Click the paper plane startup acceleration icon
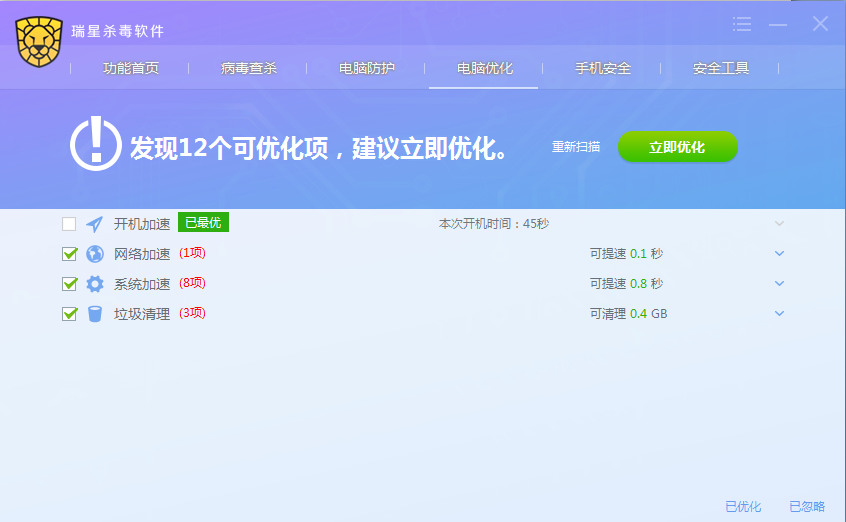 tap(95, 224)
